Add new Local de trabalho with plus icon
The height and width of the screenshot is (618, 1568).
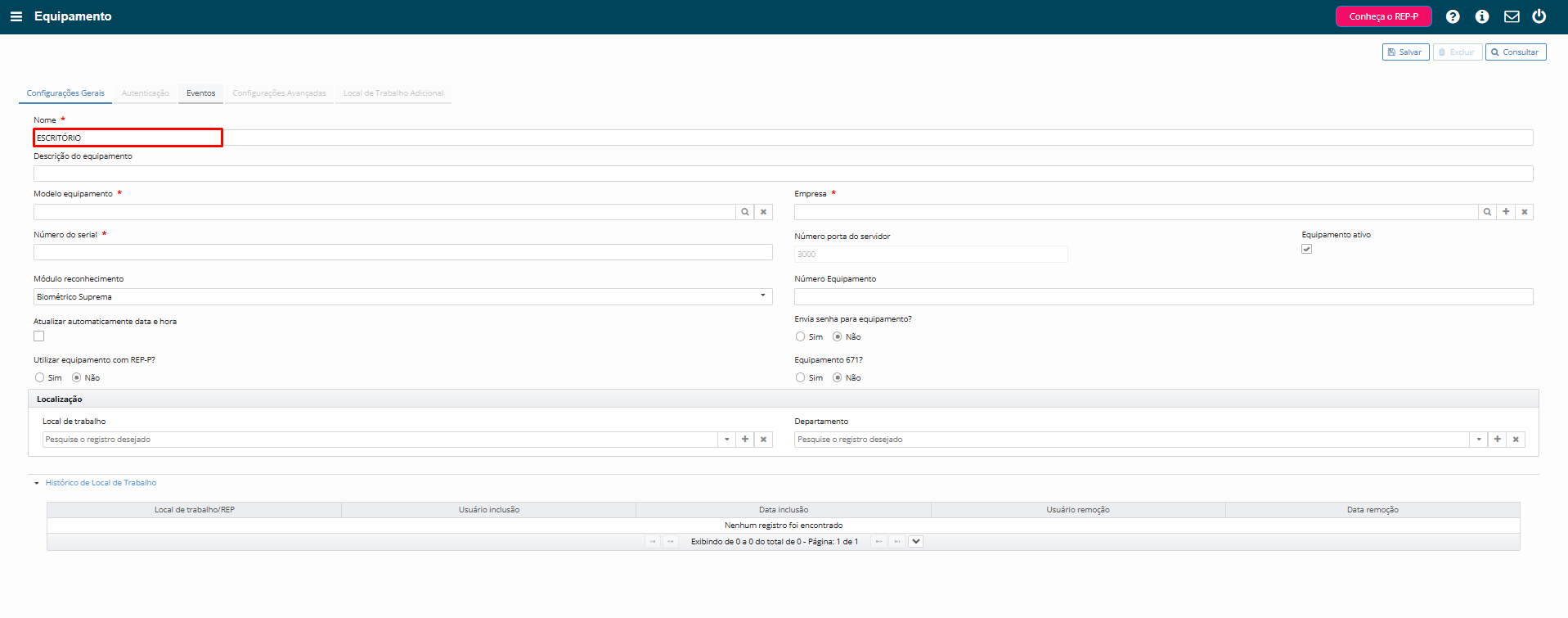pos(745,440)
